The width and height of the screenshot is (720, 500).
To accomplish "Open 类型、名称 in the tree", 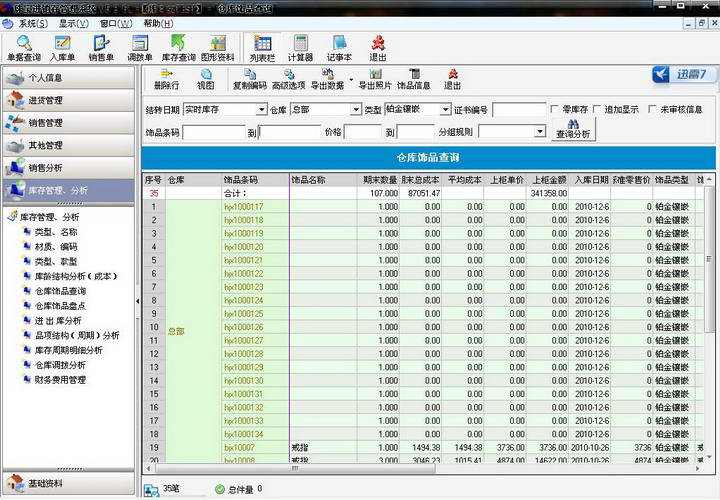I will point(56,232).
